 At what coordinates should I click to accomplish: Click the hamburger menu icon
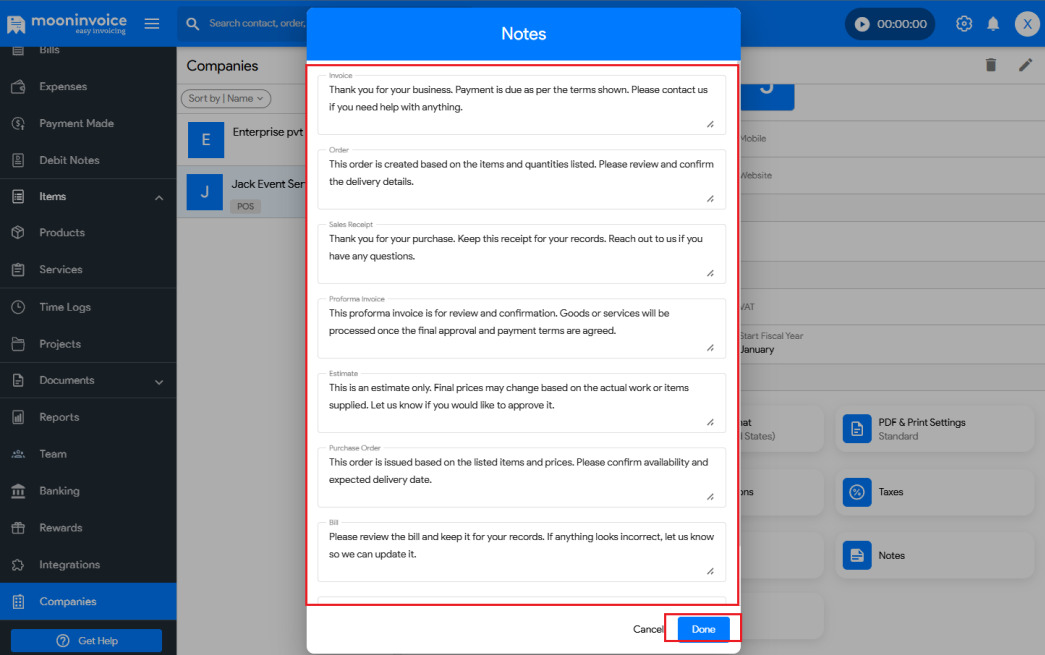coord(152,24)
